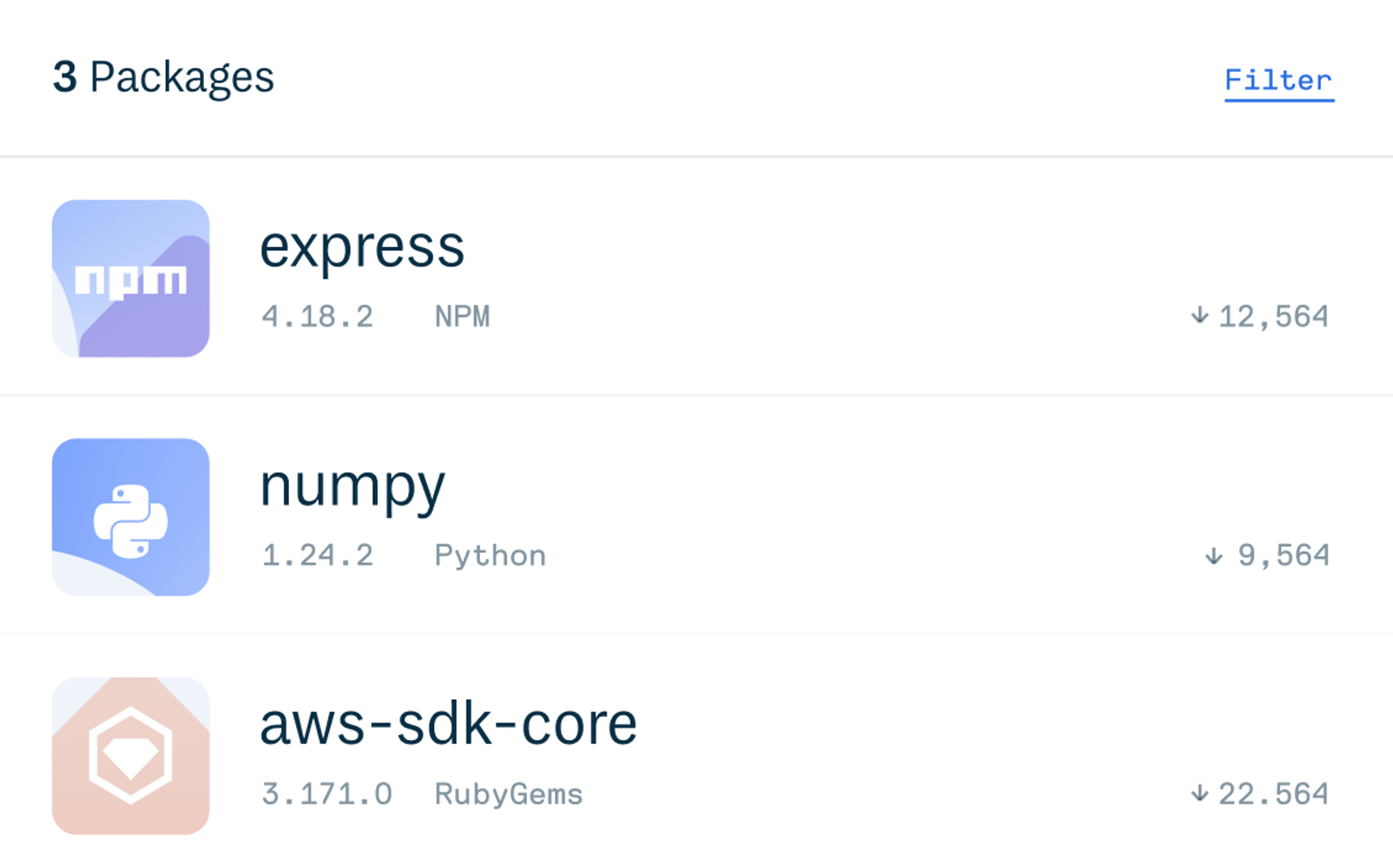
Task: Select the Python registry label under numpy
Action: click(x=489, y=555)
